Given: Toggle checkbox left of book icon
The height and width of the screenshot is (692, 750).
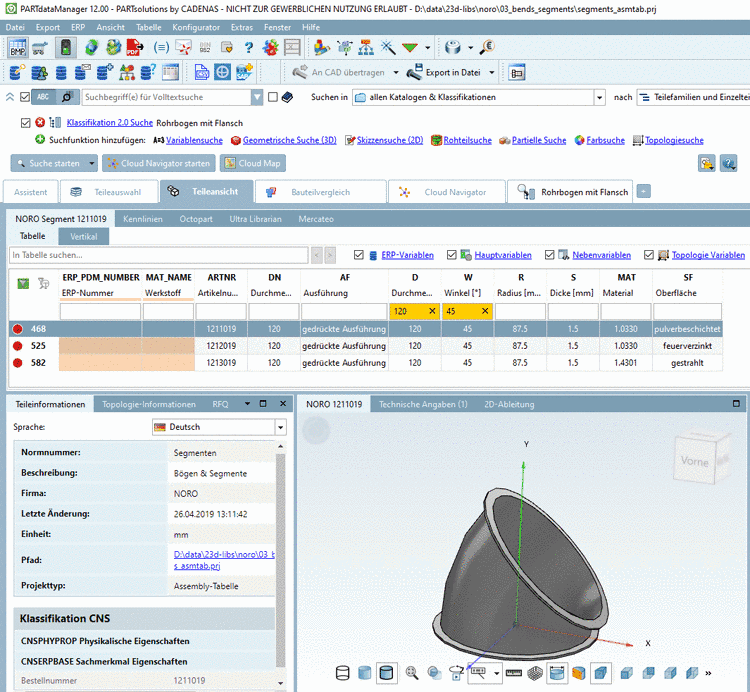Looking at the screenshot, I should point(273,97).
